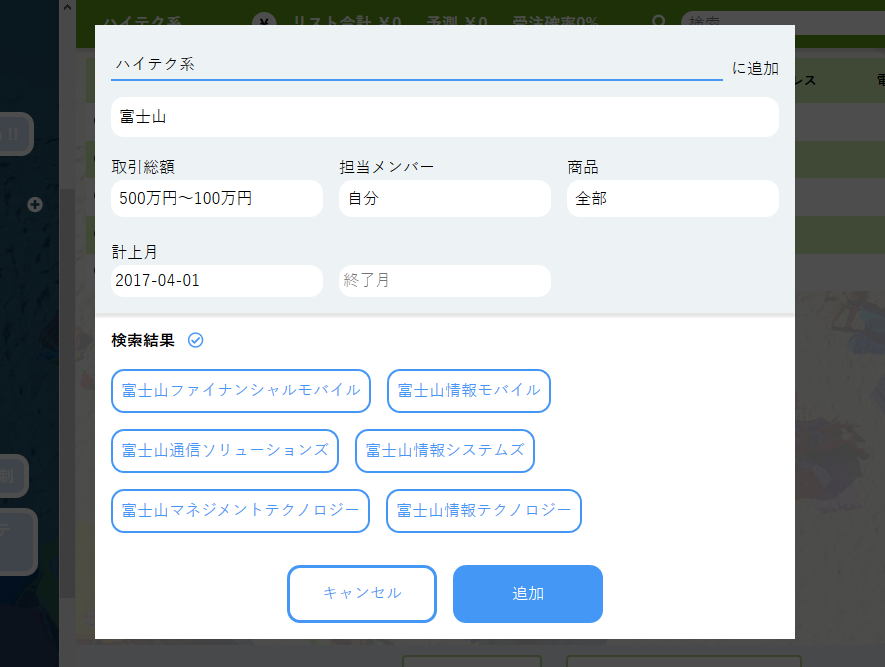Click the 検索結果 heading text
Viewport: 885px width, 667px height.
143,340
